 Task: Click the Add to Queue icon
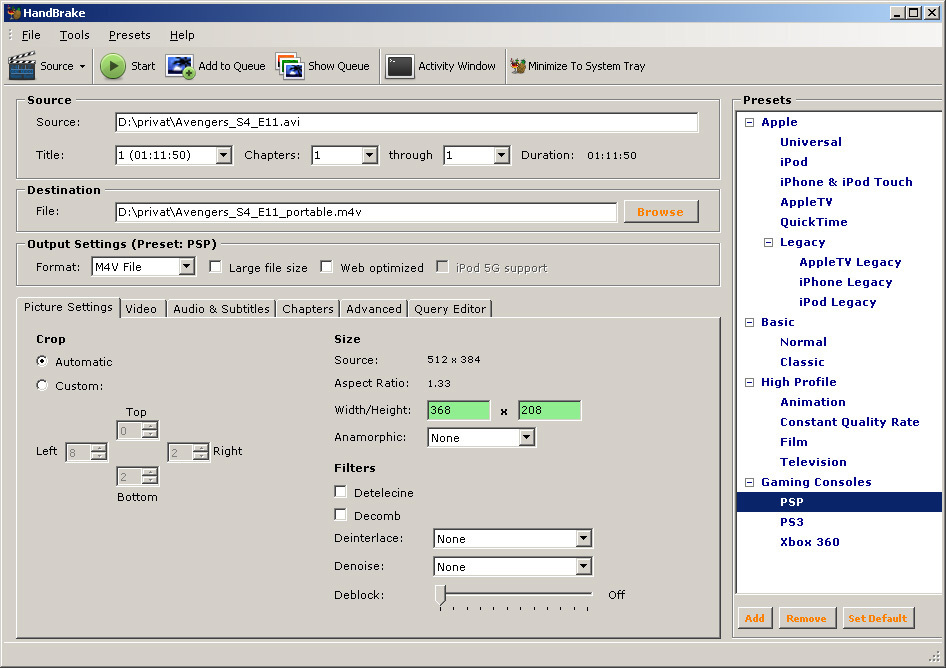(180, 66)
